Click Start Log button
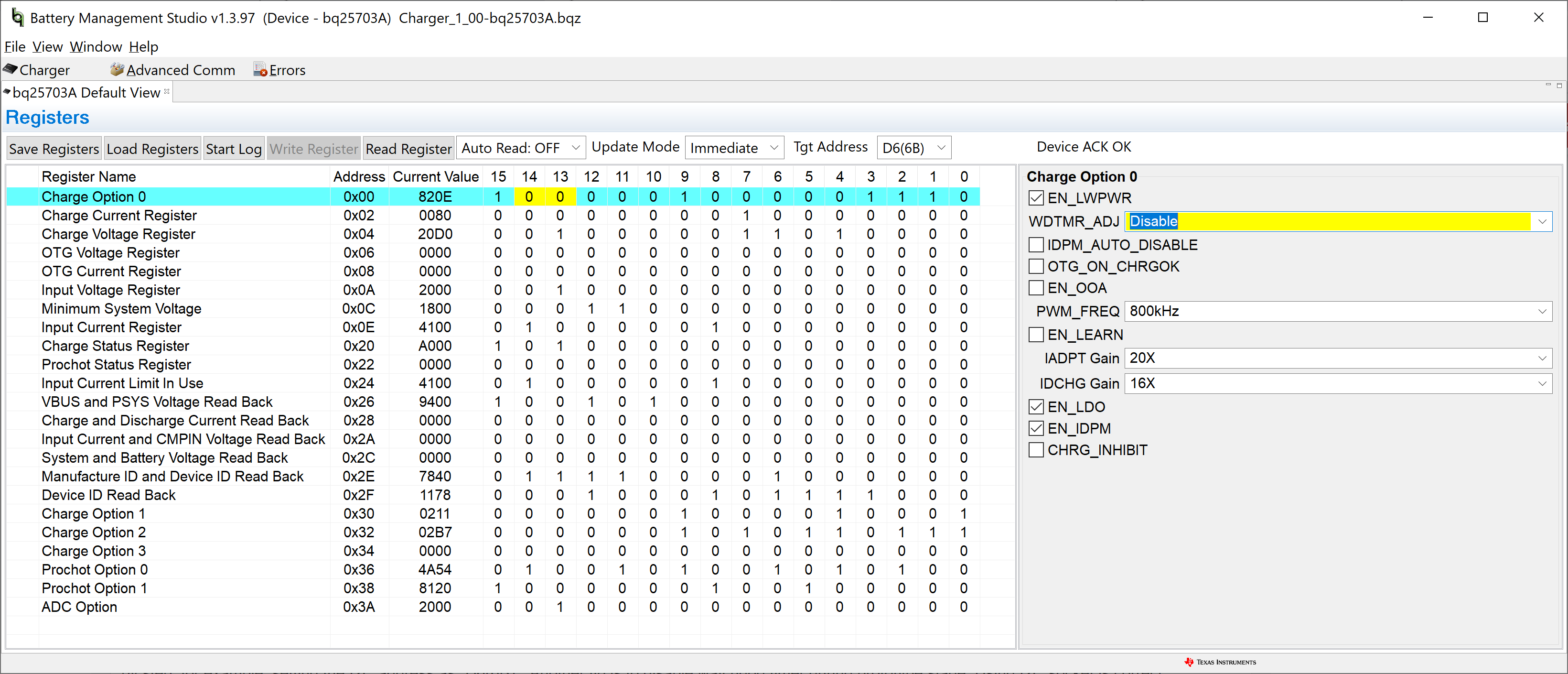This screenshot has width=1568, height=674. coord(234,149)
